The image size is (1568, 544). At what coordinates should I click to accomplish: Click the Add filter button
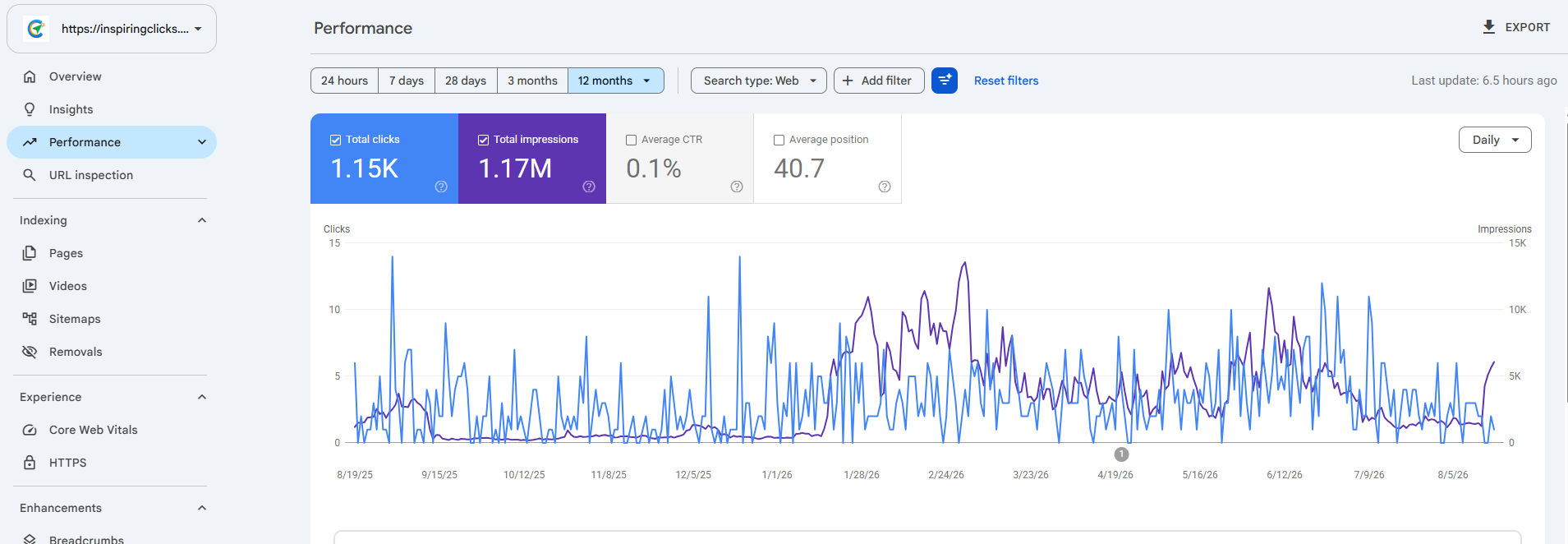click(x=879, y=81)
